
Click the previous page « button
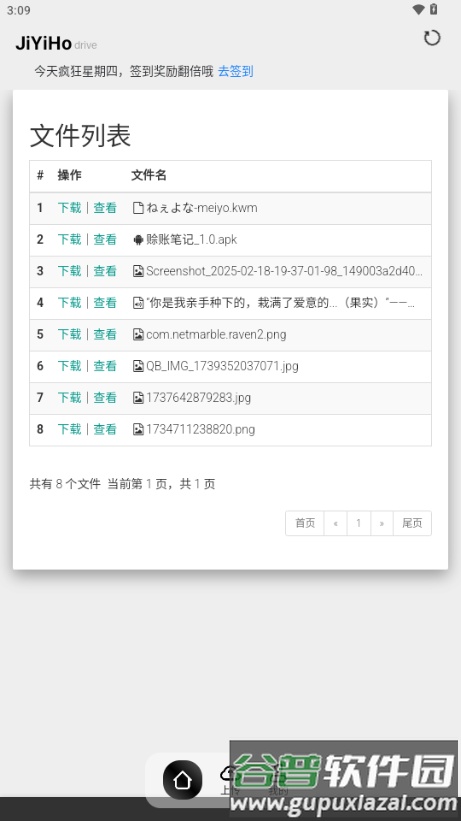pos(335,523)
